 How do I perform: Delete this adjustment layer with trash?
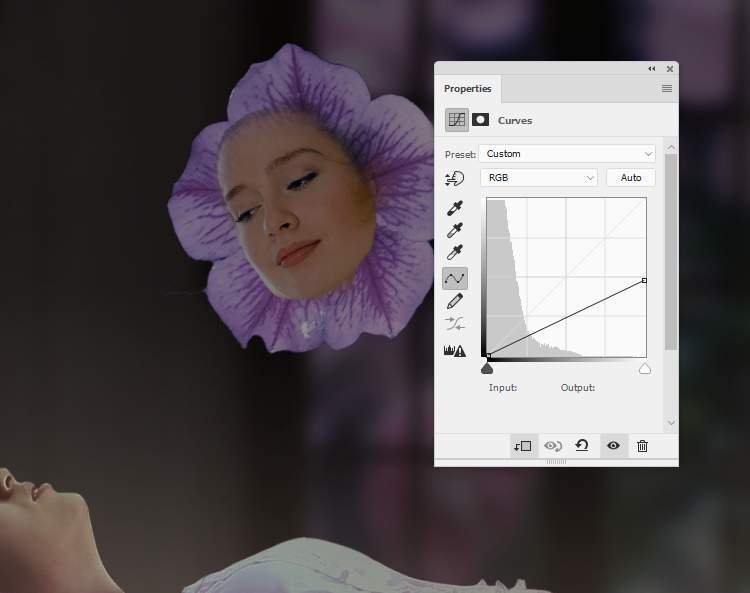[x=642, y=446]
